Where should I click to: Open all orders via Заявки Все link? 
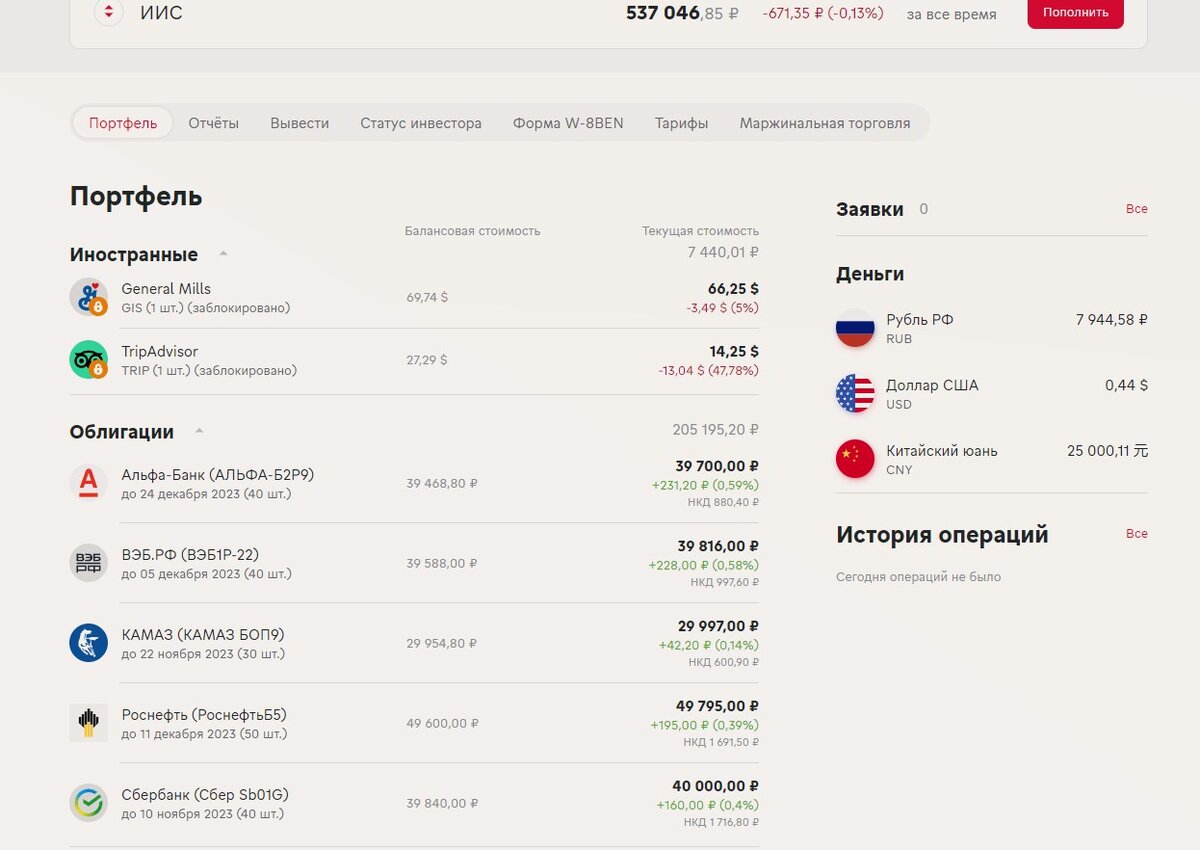(1137, 209)
